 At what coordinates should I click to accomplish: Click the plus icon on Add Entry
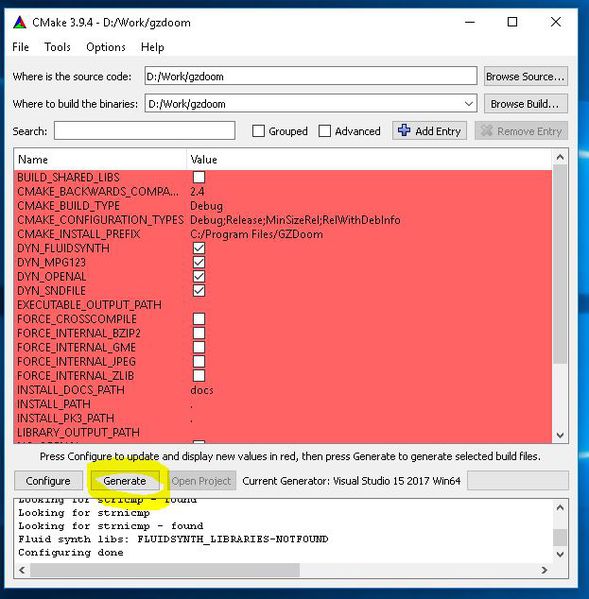click(x=404, y=130)
